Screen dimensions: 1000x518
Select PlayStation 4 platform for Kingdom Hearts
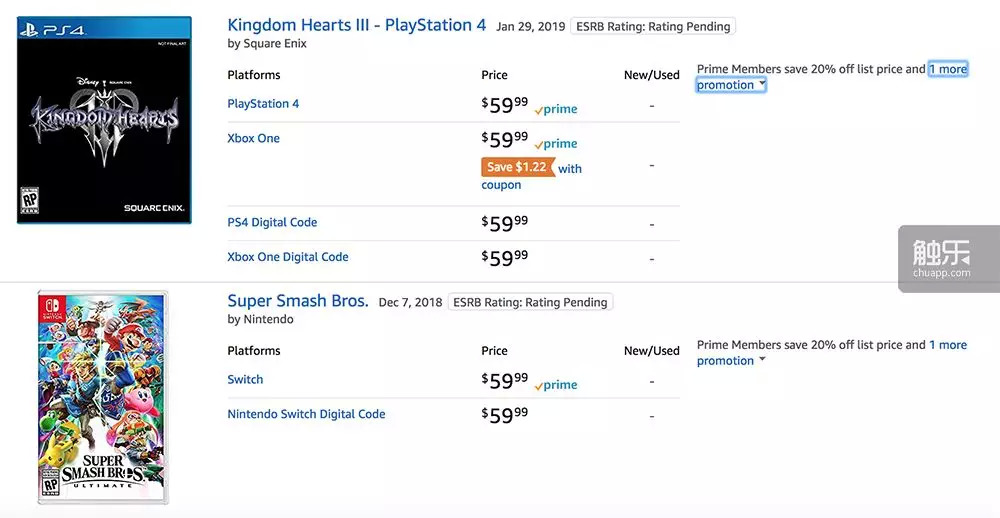coord(263,104)
